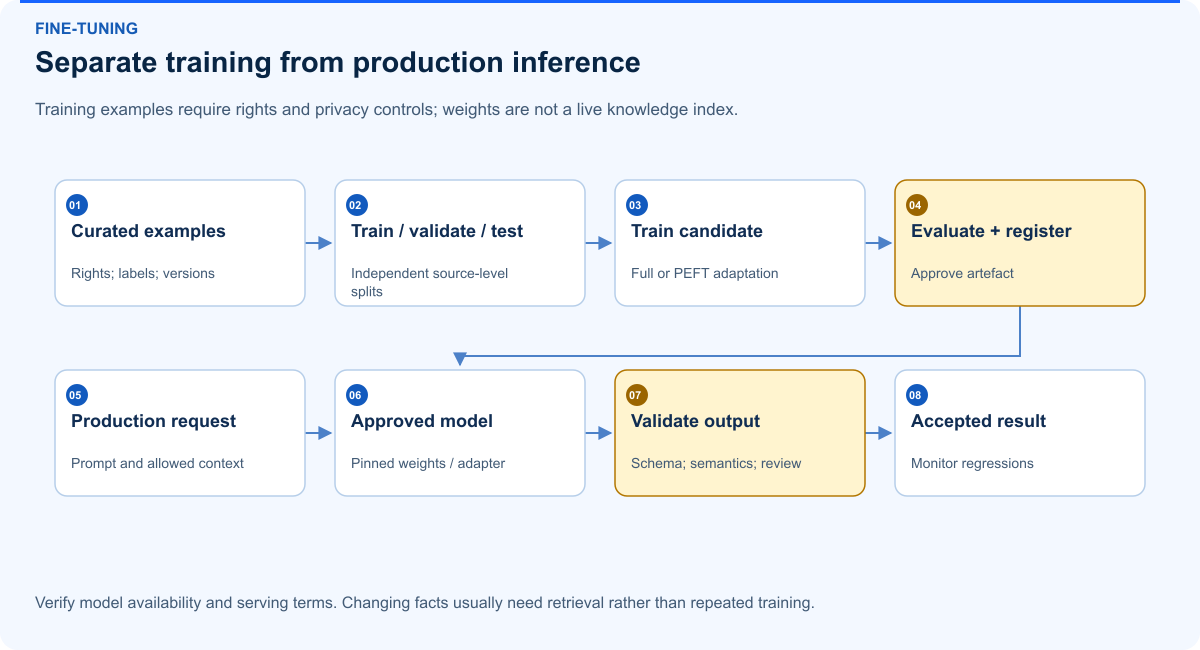Image resolution: width=1200 pixels, height=650 pixels.
Task: Select the 'Curated examples' card title
Action: coord(148,231)
